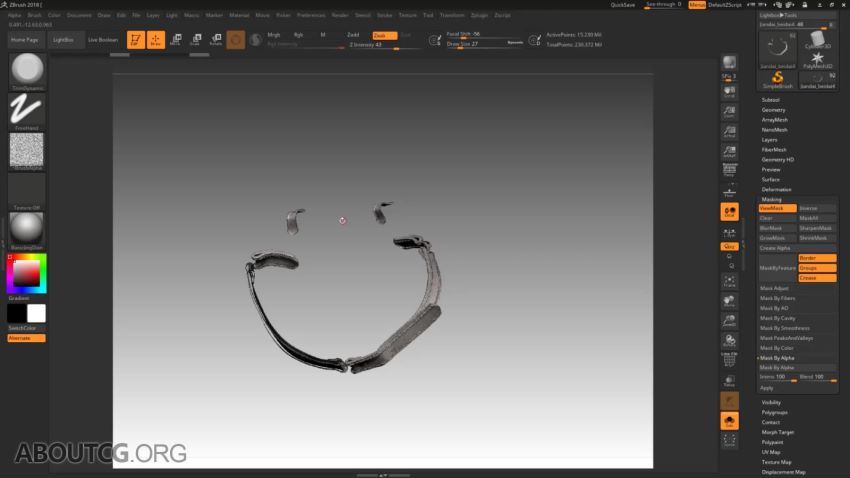Expand the Visibility section

click(771, 403)
